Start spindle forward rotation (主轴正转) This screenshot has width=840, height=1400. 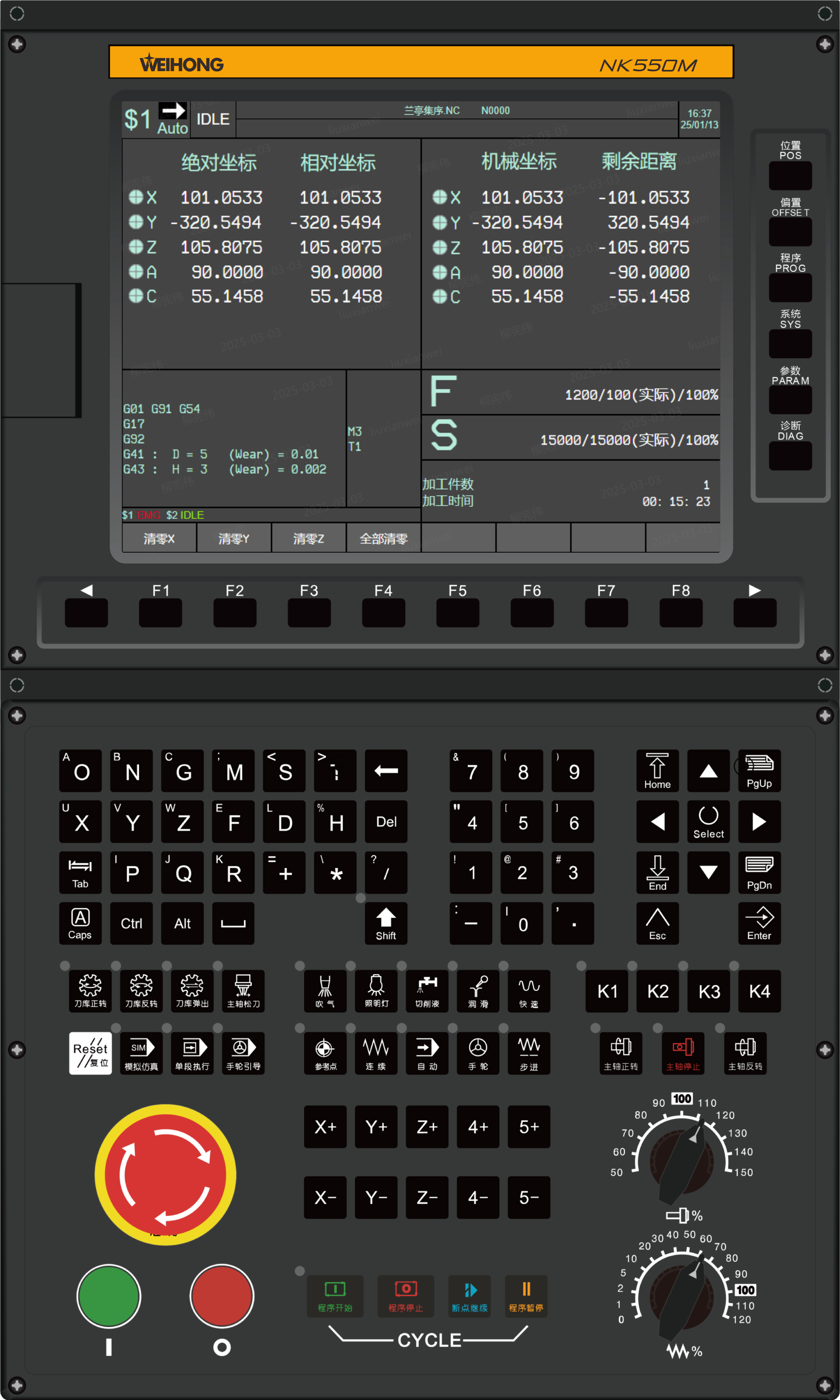click(621, 1053)
